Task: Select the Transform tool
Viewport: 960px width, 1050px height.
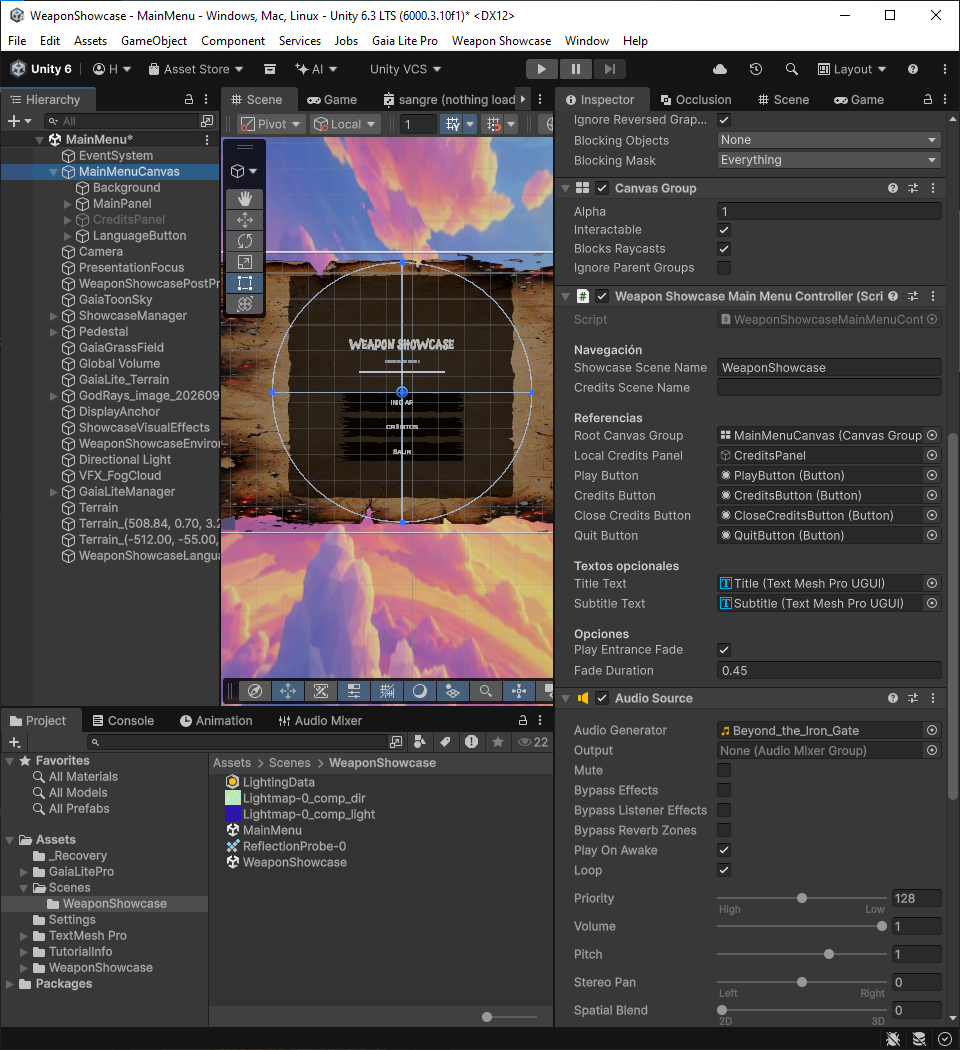Action: (x=245, y=303)
